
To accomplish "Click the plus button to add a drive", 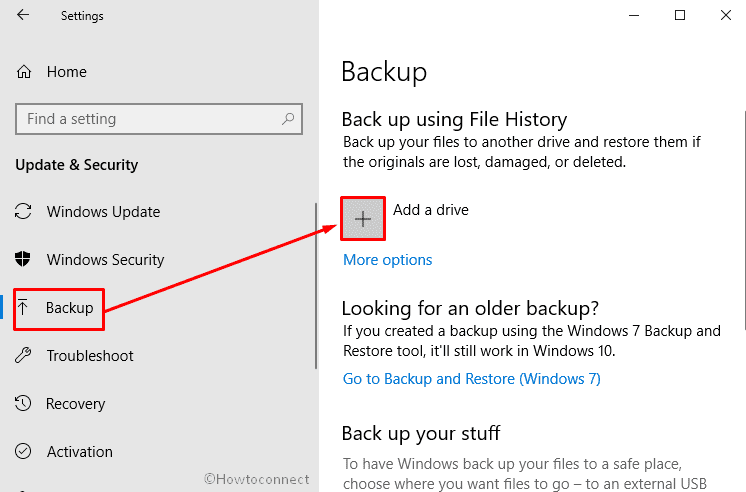I will click(363, 219).
